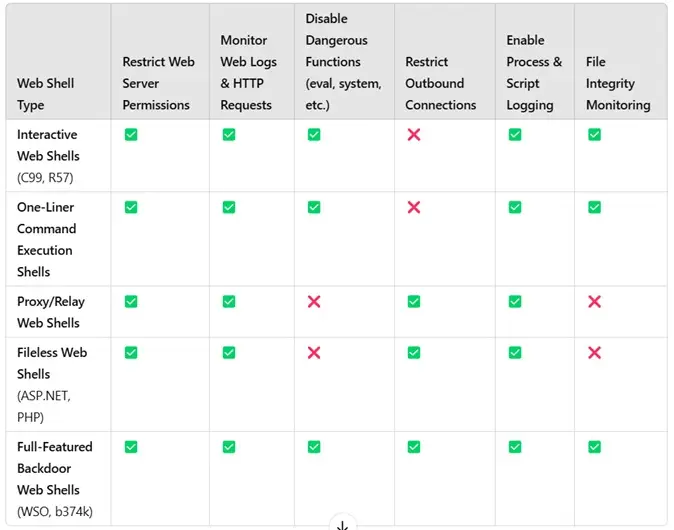Click red X for Proxy/Relay file integrity monitoring

coord(594,301)
